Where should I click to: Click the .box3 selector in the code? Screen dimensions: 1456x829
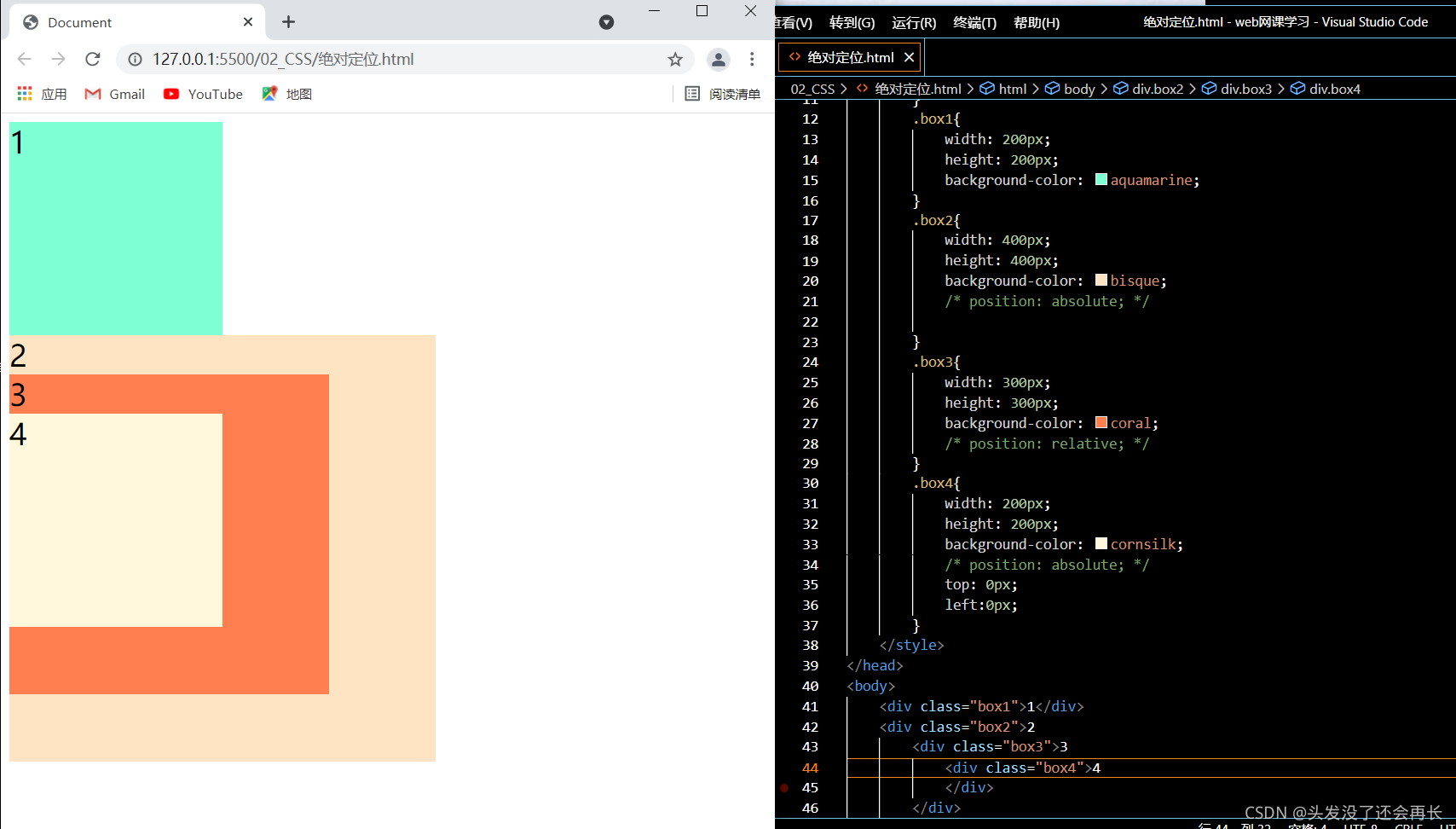click(933, 362)
